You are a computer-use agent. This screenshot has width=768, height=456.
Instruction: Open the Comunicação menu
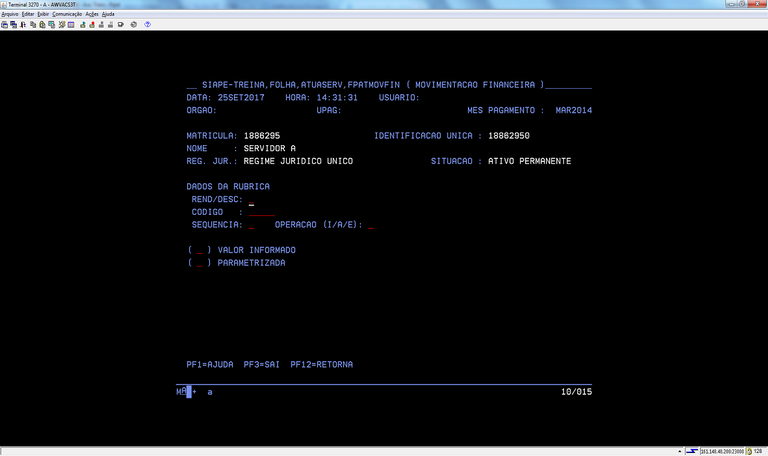click(x=67, y=14)
